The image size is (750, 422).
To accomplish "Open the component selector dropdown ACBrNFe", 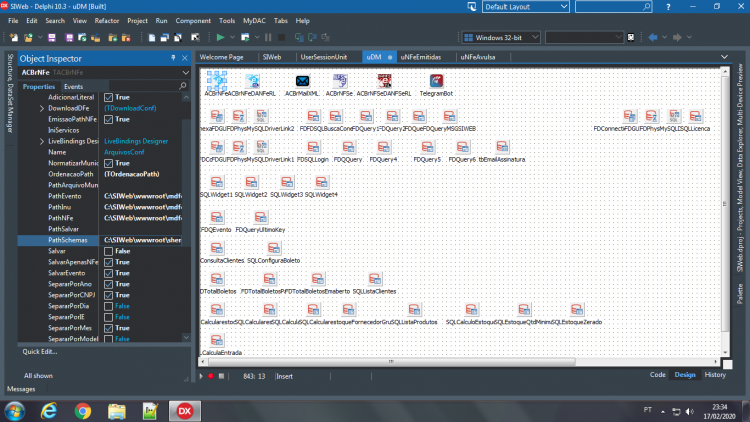I will pos(186,72).
